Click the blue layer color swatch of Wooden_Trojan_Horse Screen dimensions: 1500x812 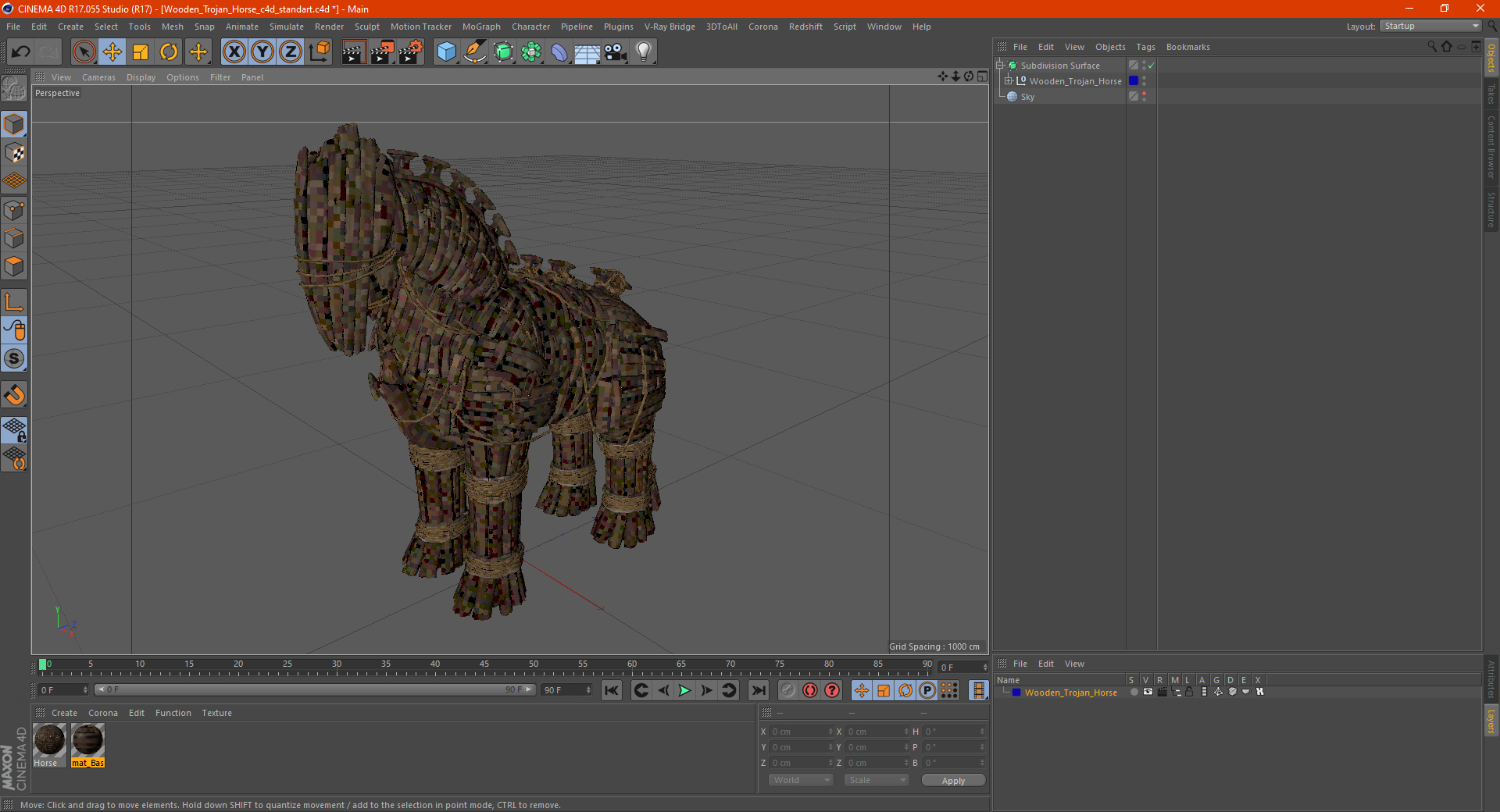(x=1134, y=81)
